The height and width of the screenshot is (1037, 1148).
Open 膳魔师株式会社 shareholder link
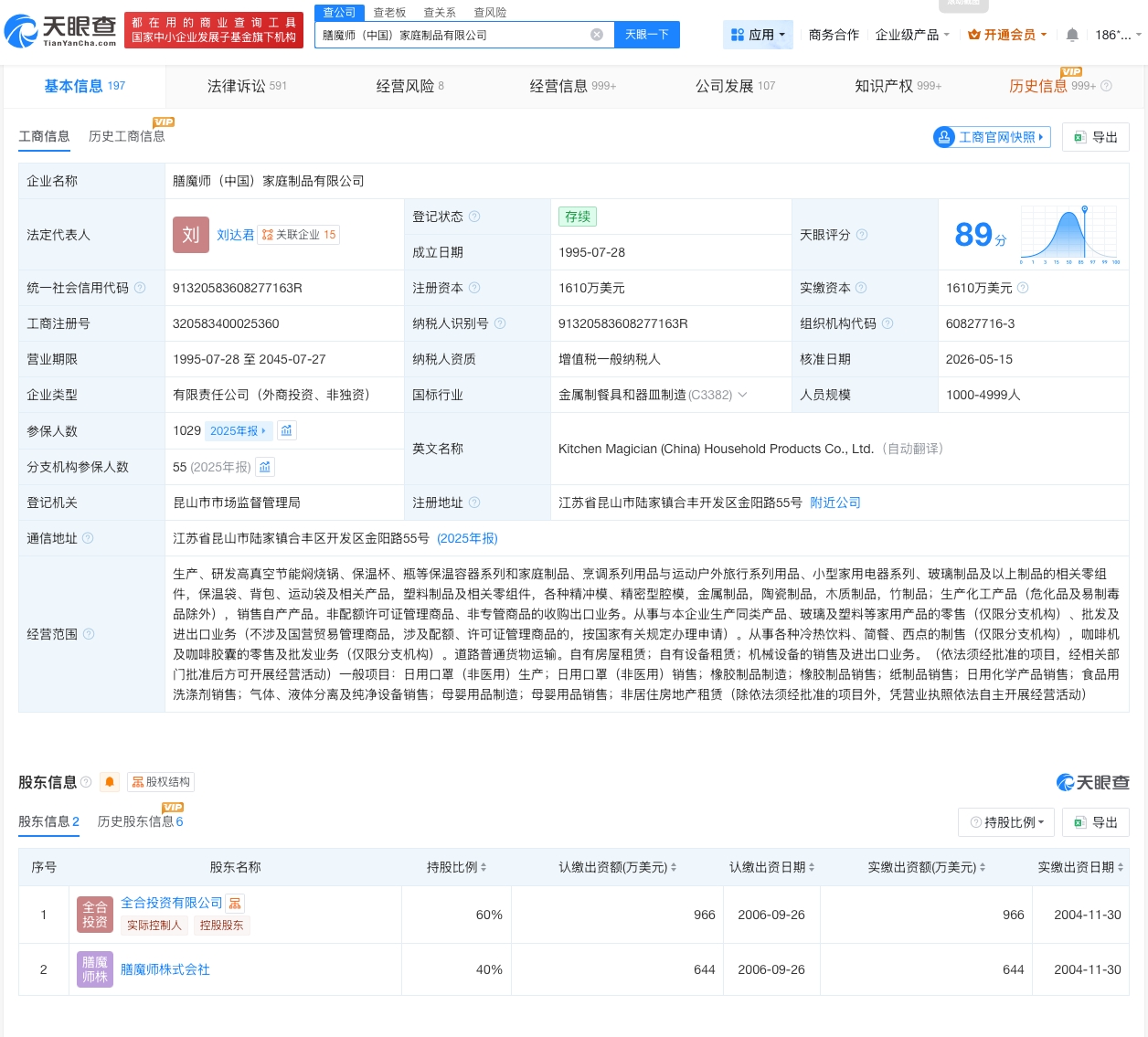pos(165,969)
